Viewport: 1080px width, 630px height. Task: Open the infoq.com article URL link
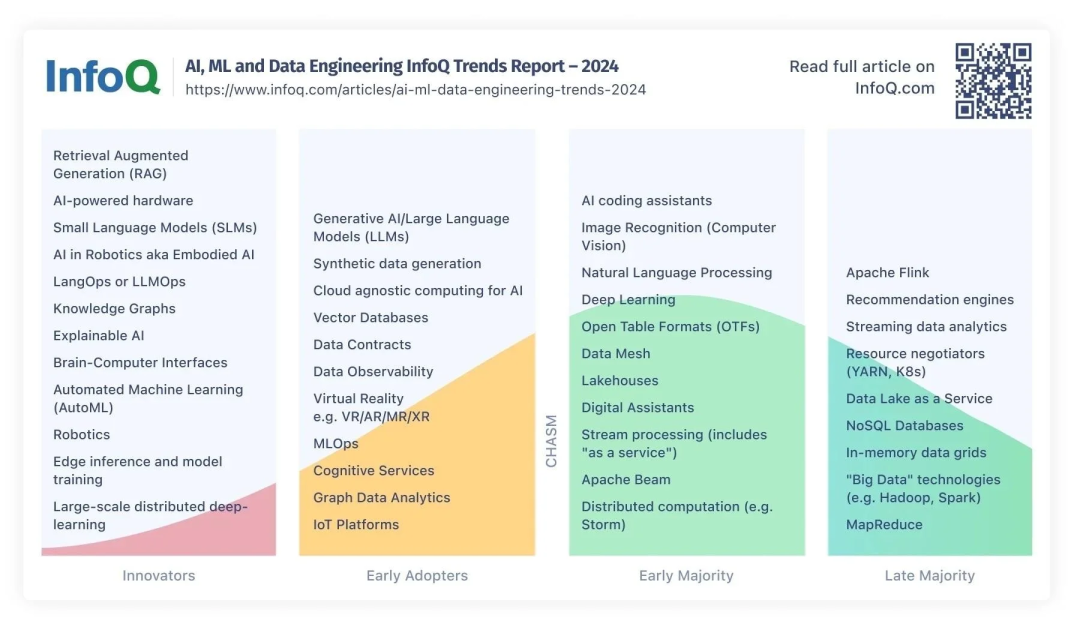(415, 90)
